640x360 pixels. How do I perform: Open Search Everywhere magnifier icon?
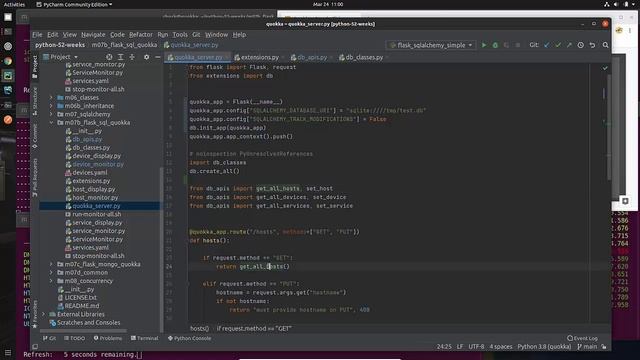[x=605, y=45]
